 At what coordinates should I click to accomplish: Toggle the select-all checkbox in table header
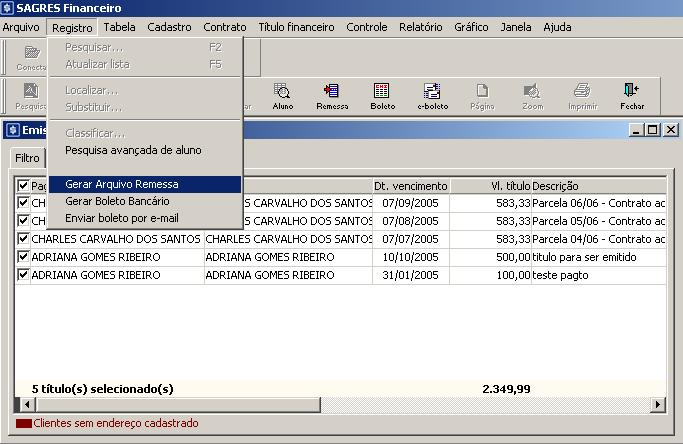(24, 186)
